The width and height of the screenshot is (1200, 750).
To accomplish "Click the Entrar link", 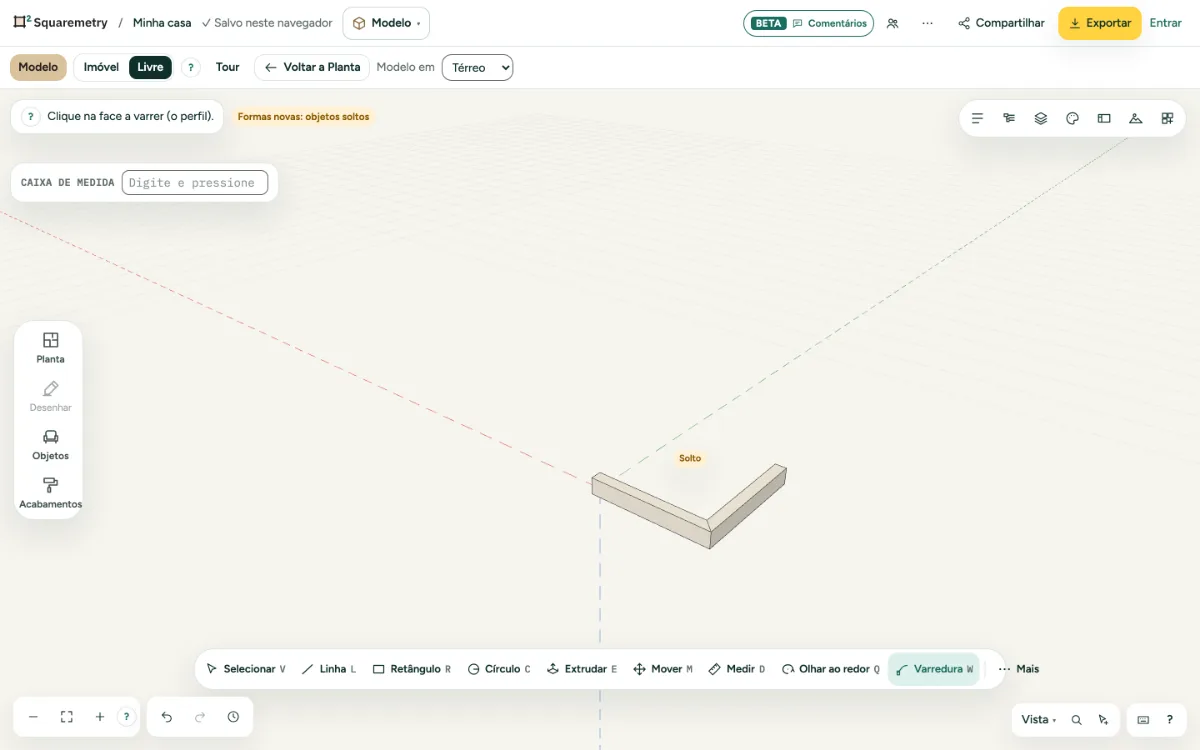I will 1166,23.
